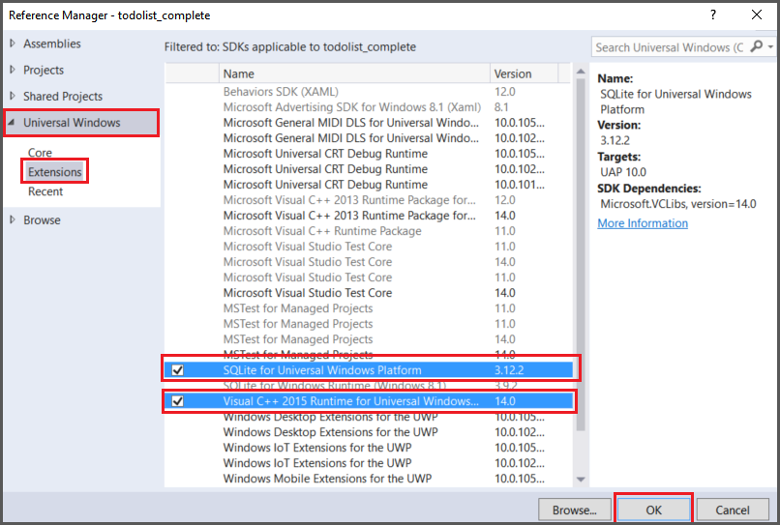
Task: Select Visual C++ 2013 Runtime Package version 14.0
Action: pyautogui.click(x=369, y=215)
